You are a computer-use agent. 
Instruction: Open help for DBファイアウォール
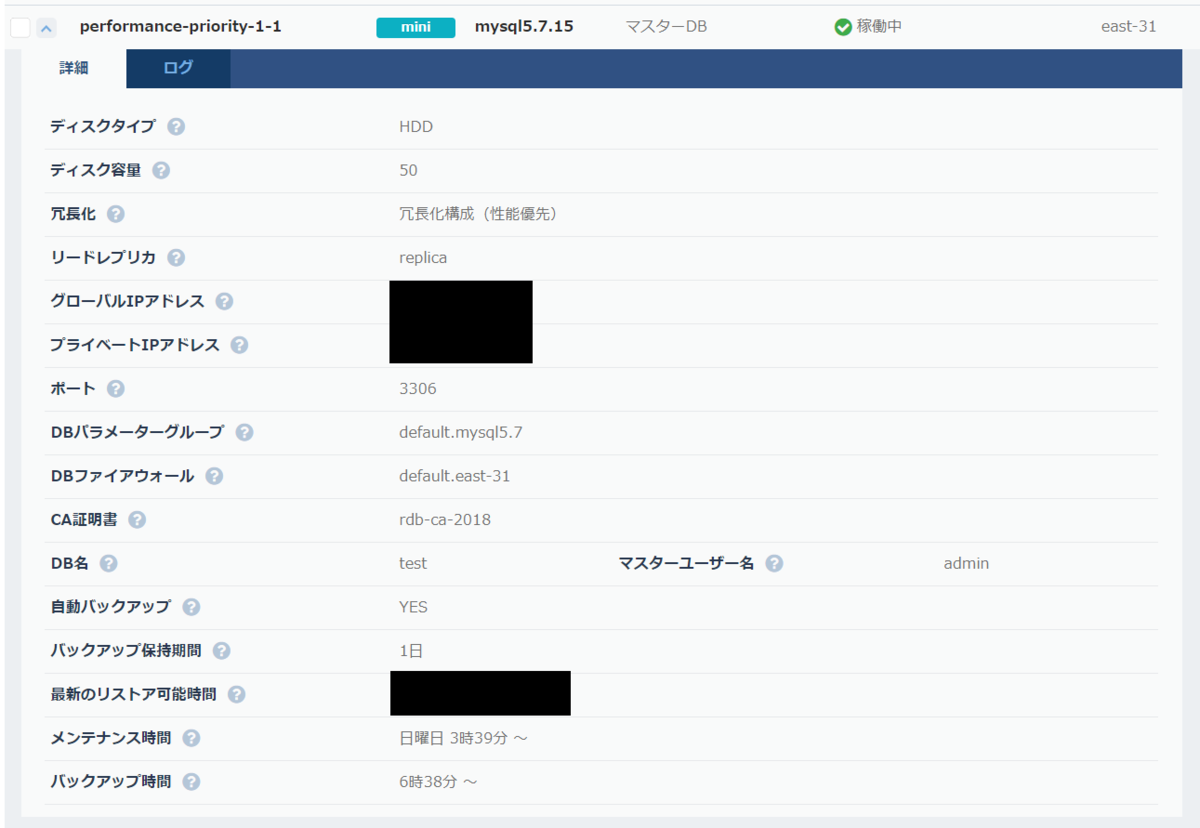tap(212, 476)
